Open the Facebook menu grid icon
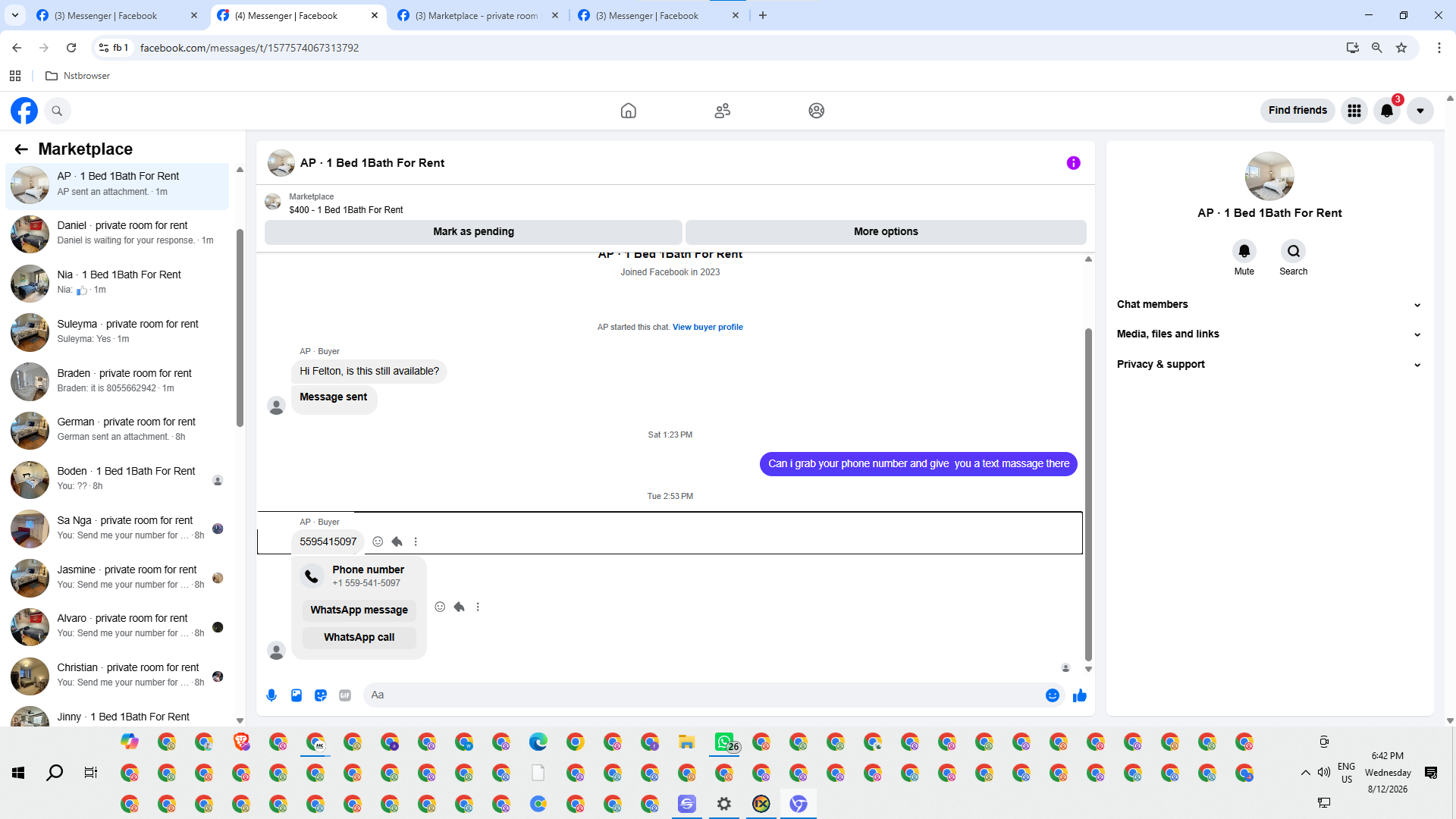This screenshot has height=819, width=1456. (1354, 111)
